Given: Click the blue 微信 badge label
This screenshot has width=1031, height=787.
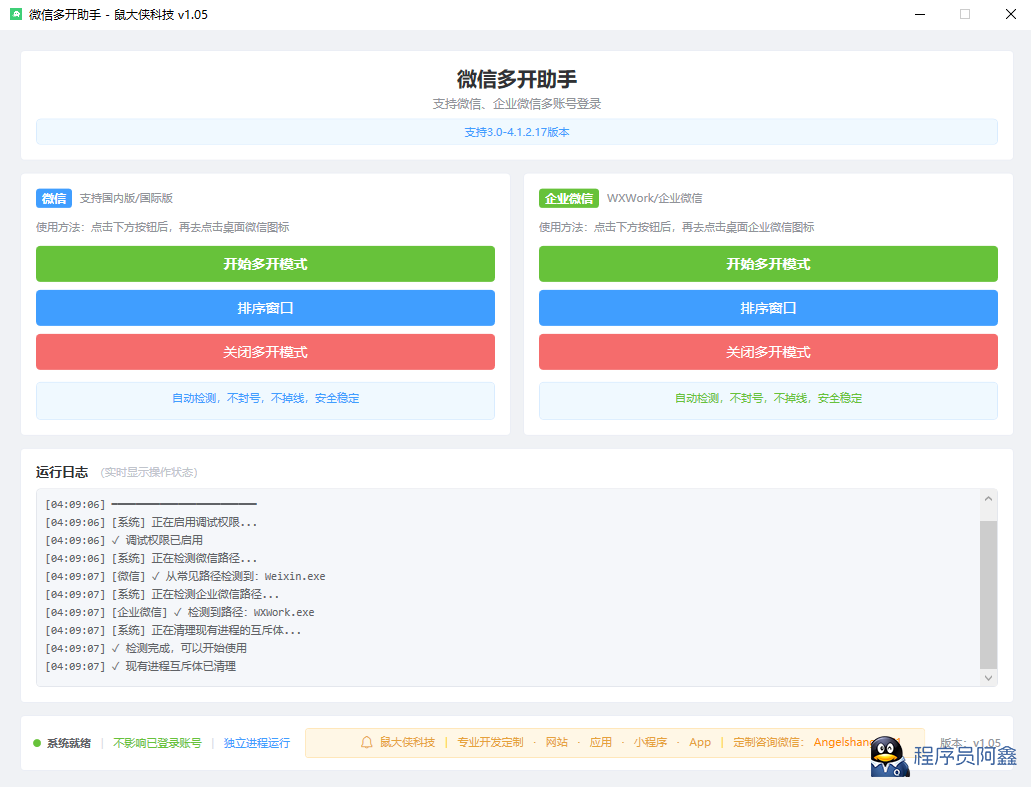Looking at the screenshot, I should tap(54, 198).
